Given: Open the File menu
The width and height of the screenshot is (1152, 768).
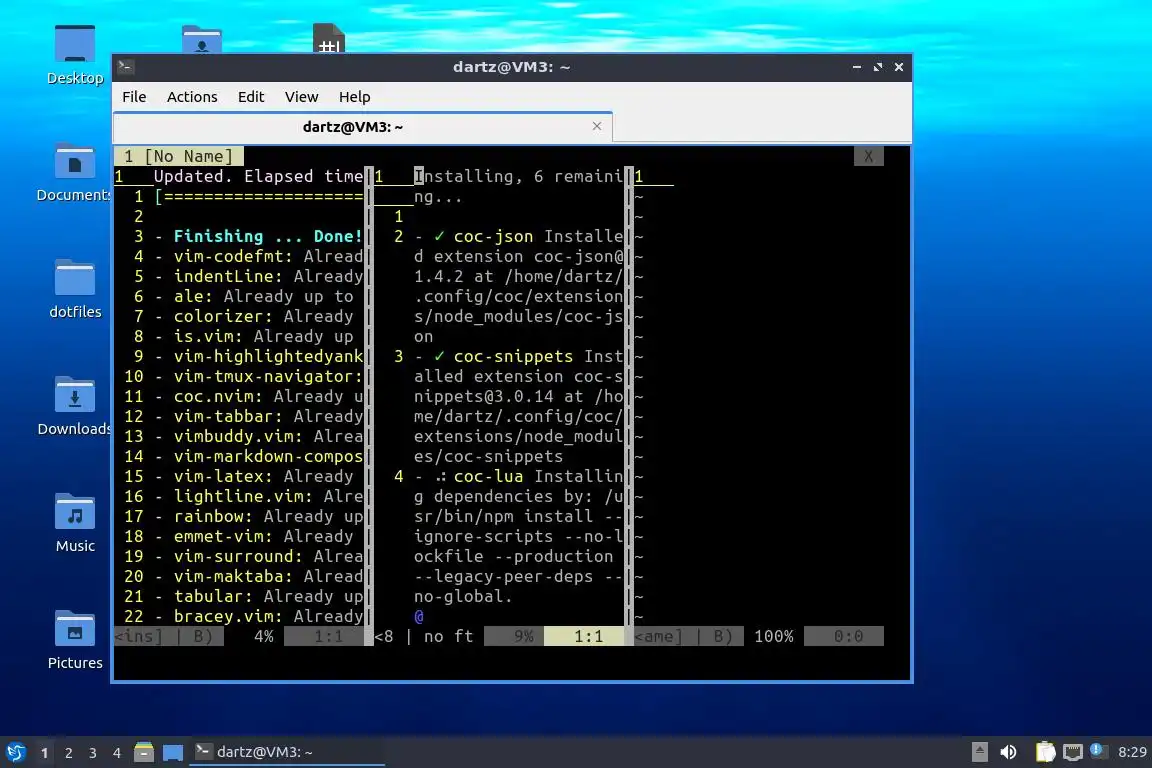Looking at the screenshot, I should point(134,97).
